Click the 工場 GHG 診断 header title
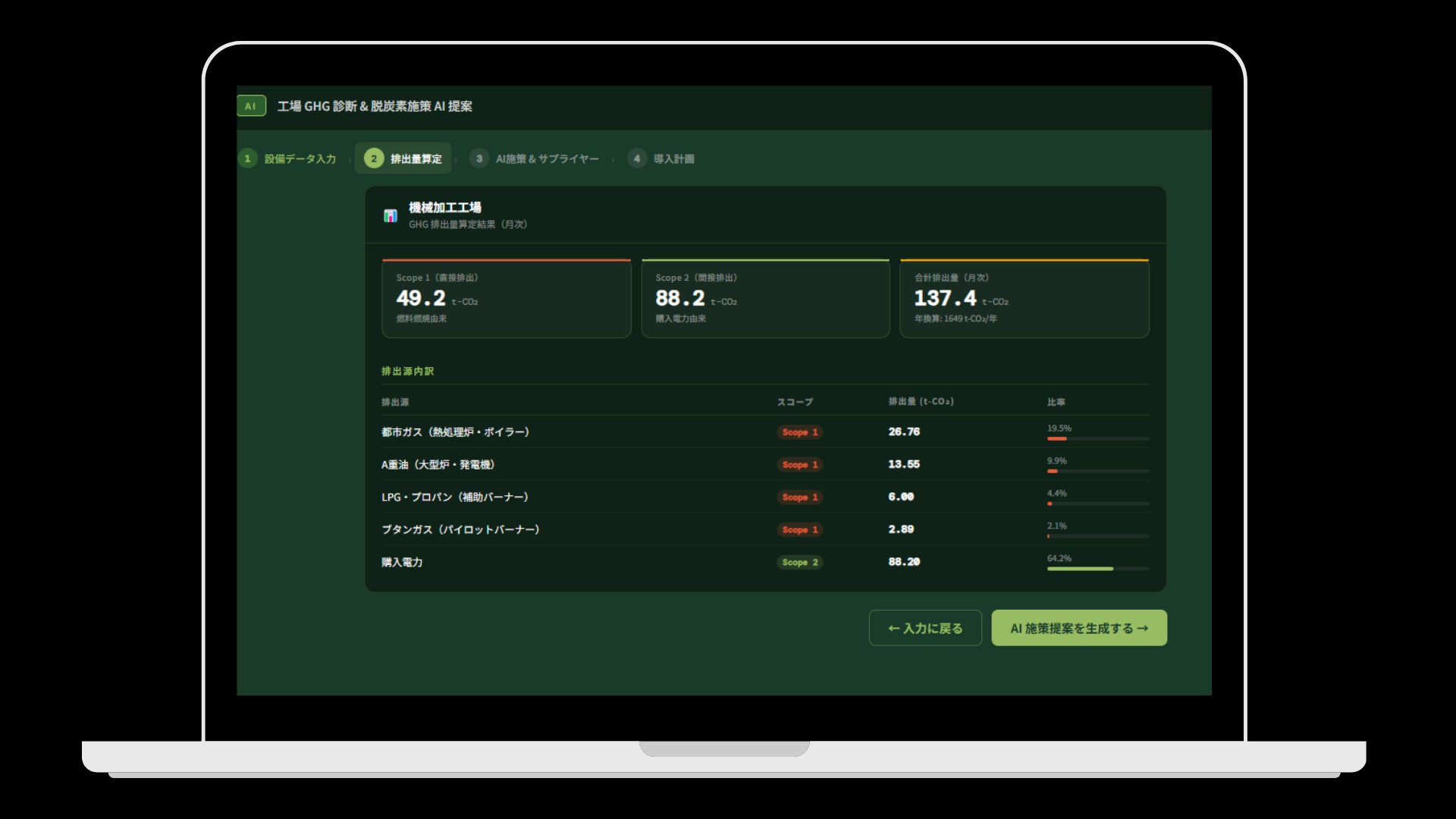 click(x=375, y=106)
